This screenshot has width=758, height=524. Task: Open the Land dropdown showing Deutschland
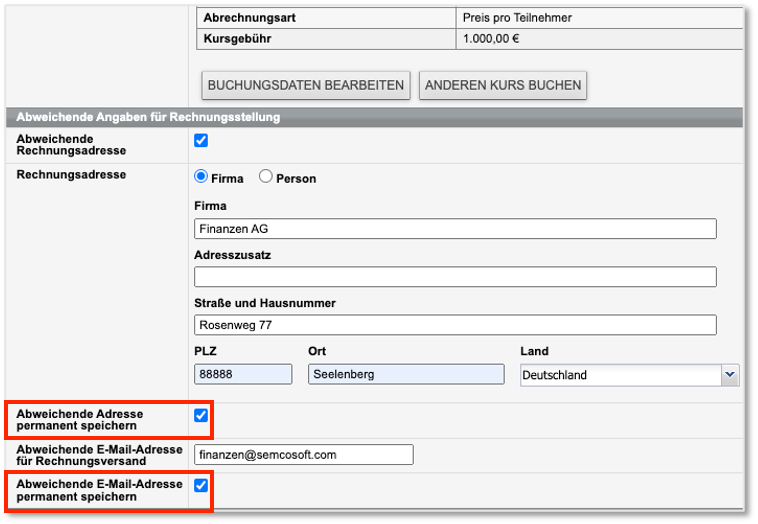coord(620,375)
